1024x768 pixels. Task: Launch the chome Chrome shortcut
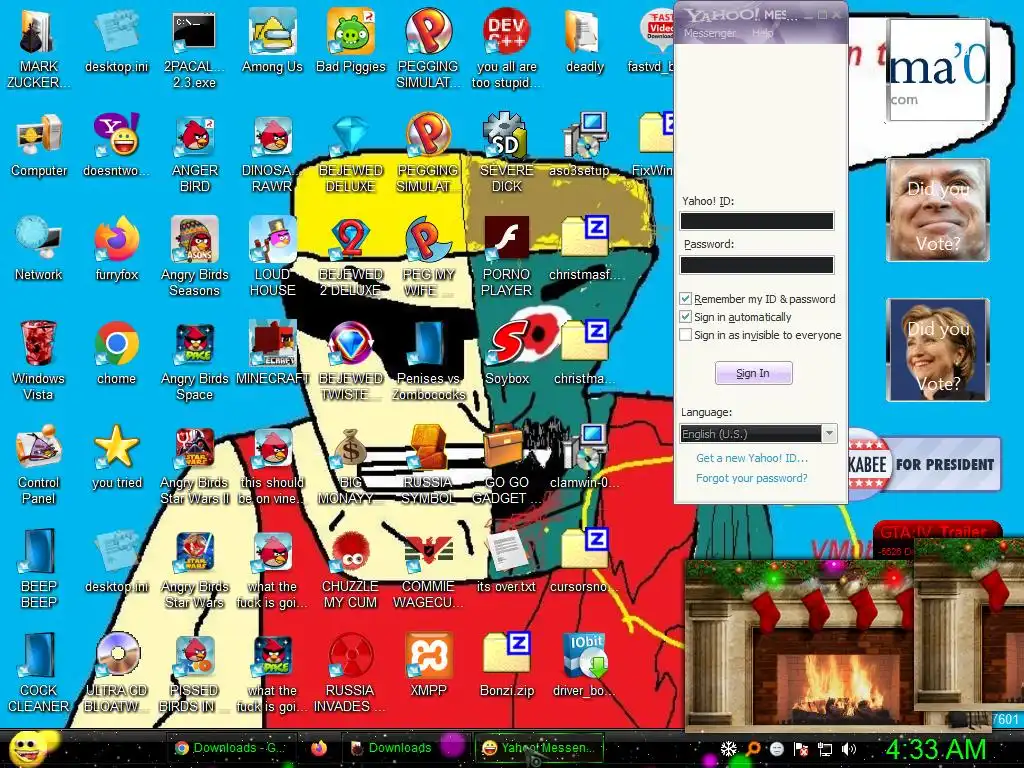click(117, 351)
